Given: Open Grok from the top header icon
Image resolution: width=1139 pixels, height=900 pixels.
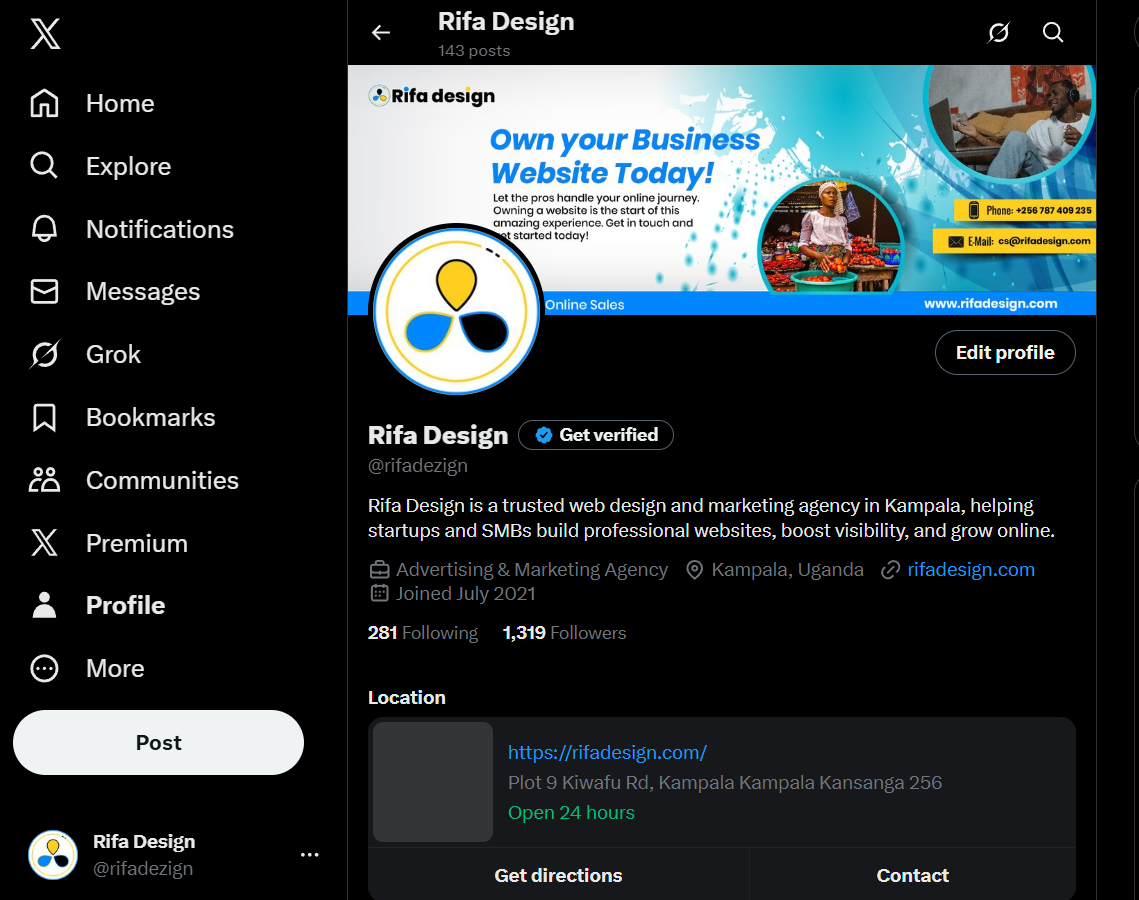Looking at the screenshot, I should [x=998, y=33].
